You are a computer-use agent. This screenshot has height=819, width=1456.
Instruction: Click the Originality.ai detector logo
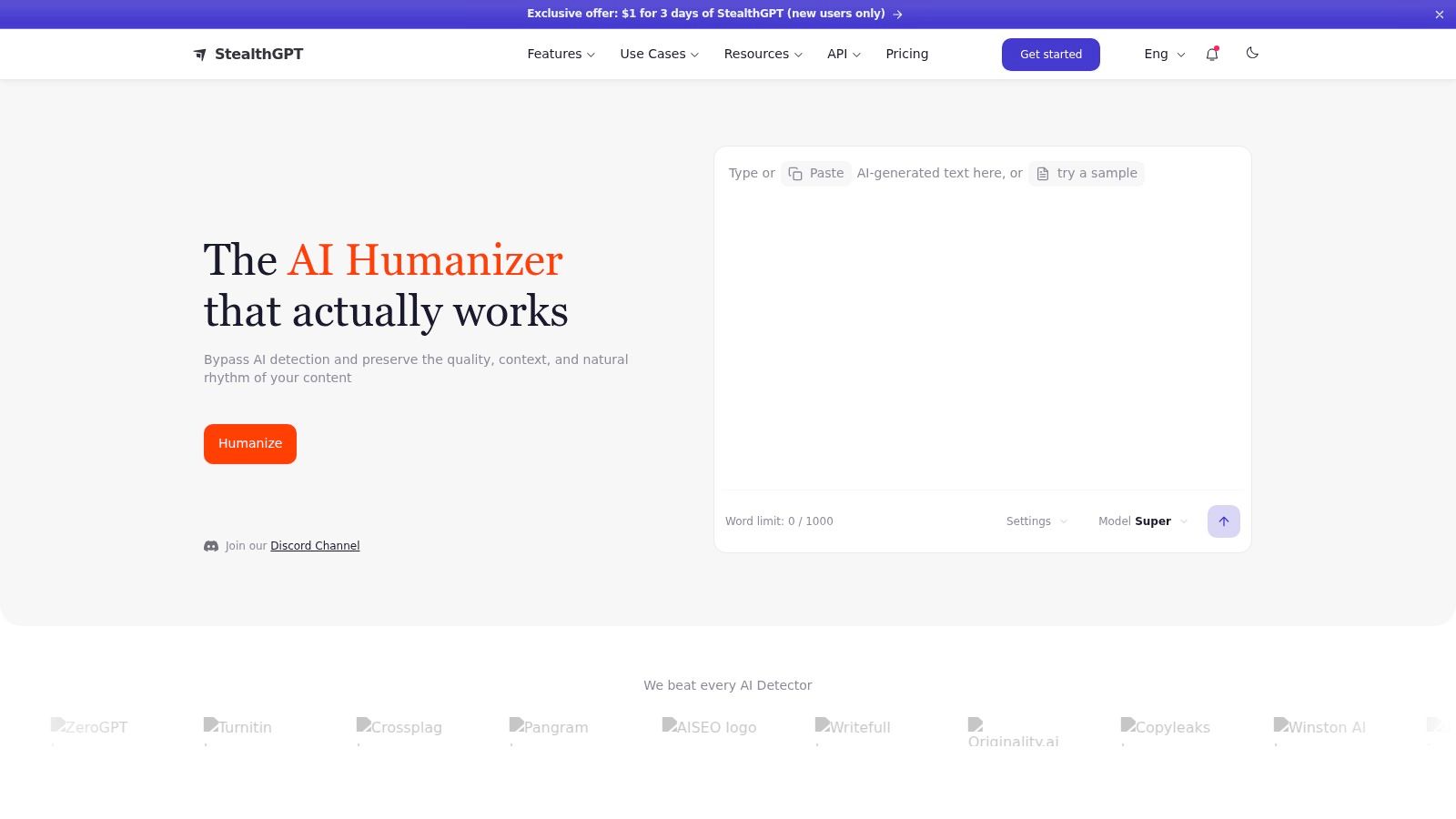[1013, 733]
